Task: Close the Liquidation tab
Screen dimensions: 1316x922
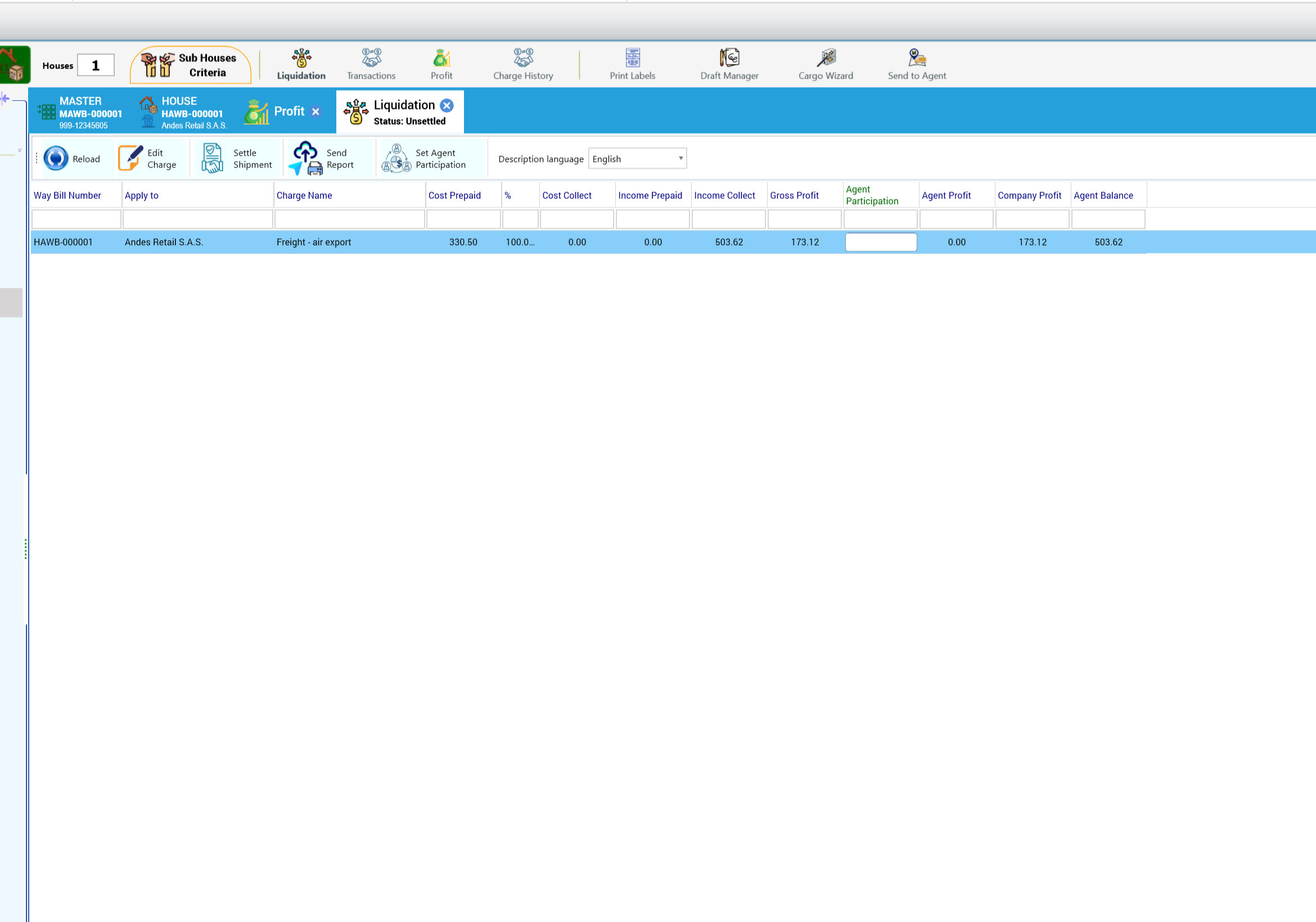Action: 447,106
